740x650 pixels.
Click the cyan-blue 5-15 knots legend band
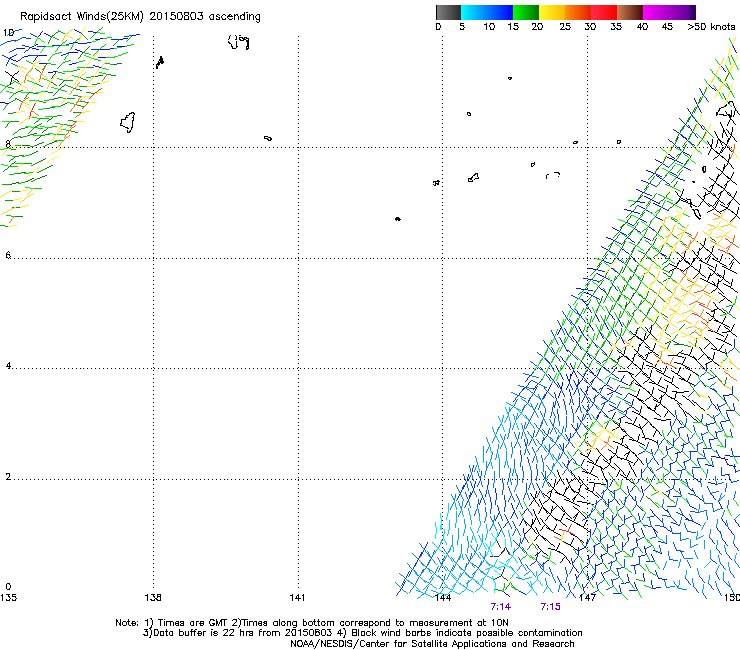[x=487, y=12]
